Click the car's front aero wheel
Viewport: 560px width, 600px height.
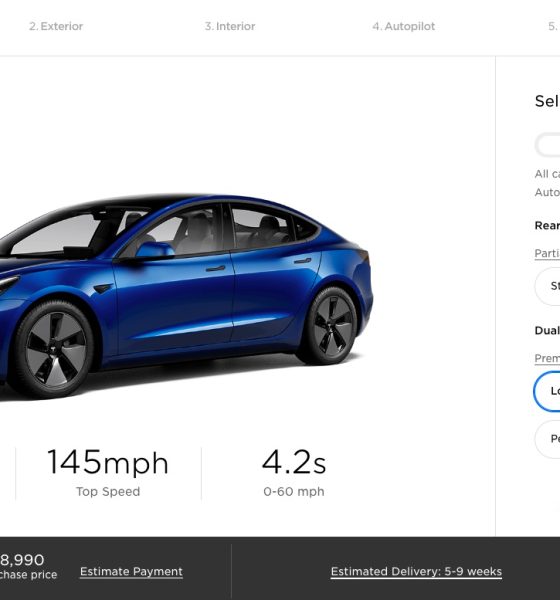[56, 349]
